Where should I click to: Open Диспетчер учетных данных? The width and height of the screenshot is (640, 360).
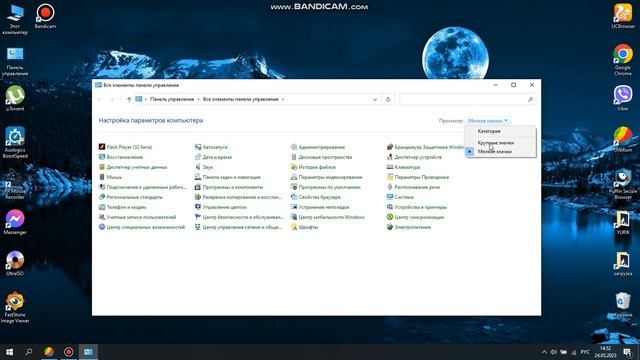pyautogui.click(x=133, y=167)
